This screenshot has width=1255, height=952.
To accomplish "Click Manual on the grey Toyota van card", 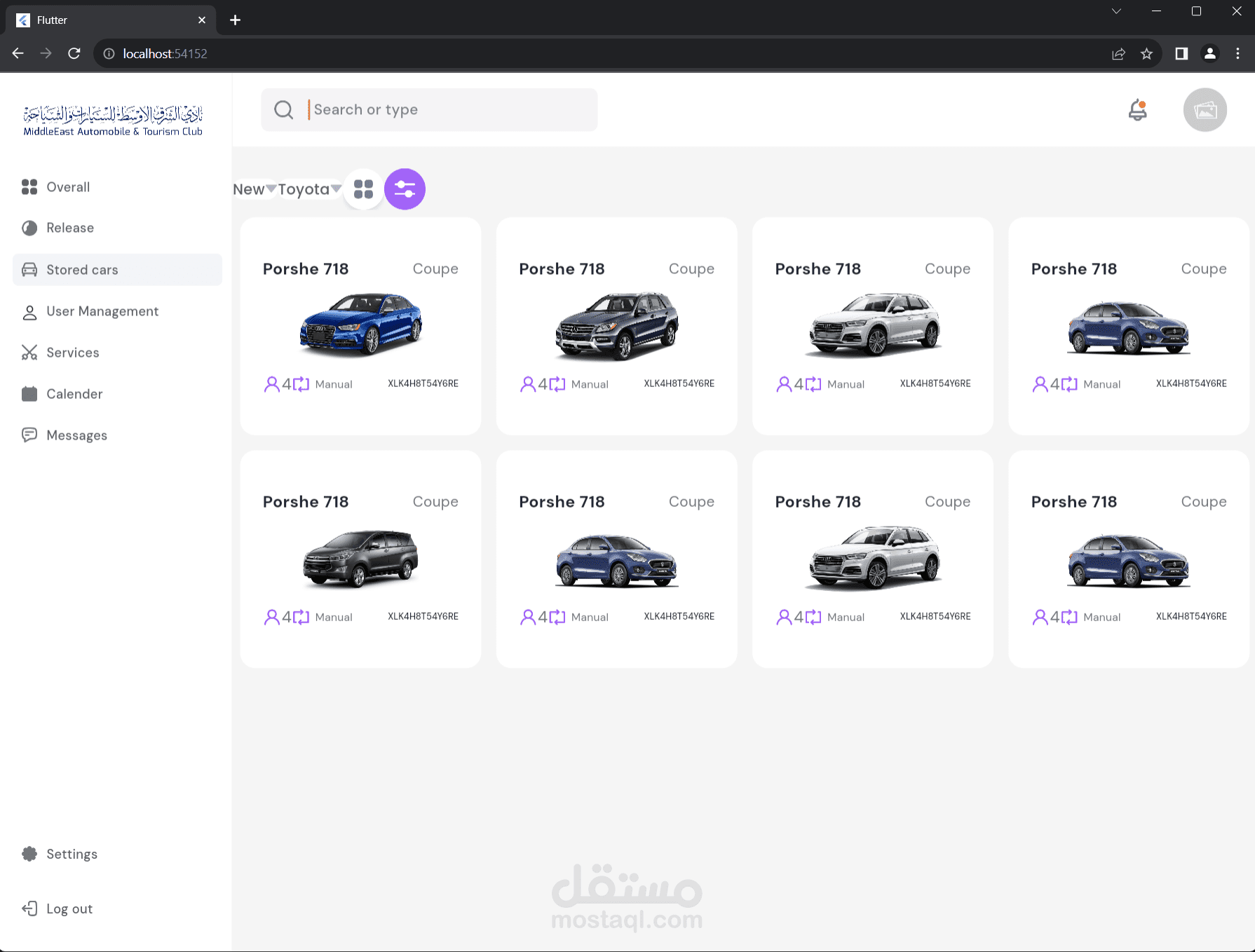I will pos(334,617).
